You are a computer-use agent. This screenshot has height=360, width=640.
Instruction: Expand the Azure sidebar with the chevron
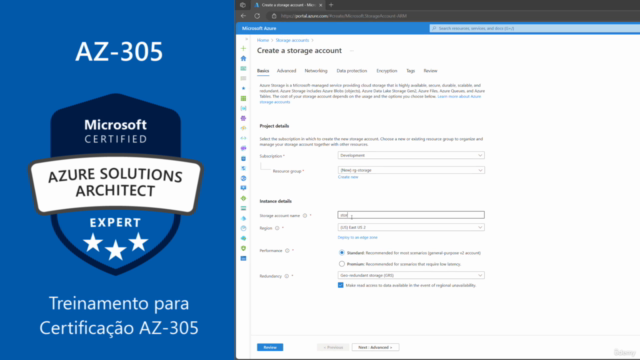point(246,39)
